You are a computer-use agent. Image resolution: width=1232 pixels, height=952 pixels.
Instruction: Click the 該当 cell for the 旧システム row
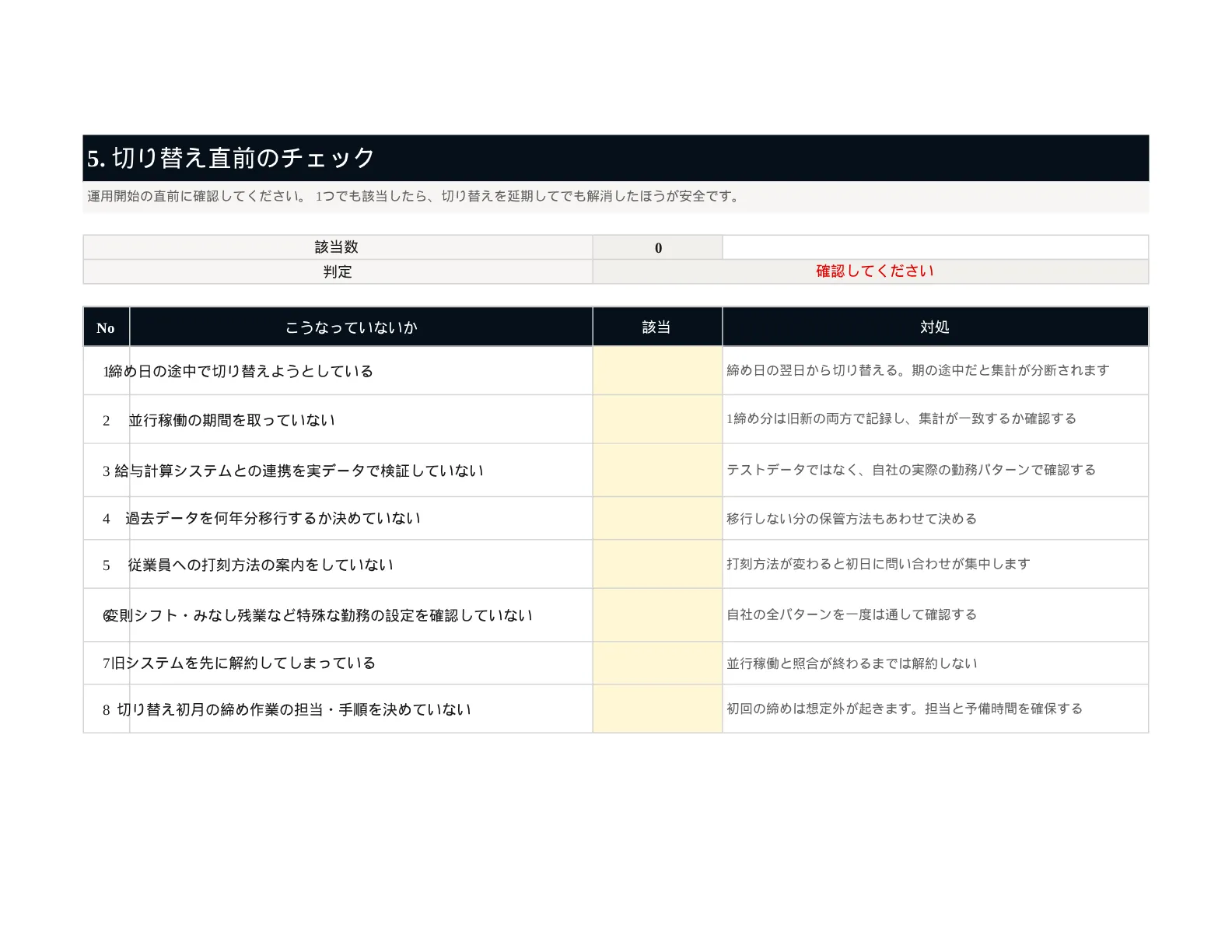click(657, 663)
